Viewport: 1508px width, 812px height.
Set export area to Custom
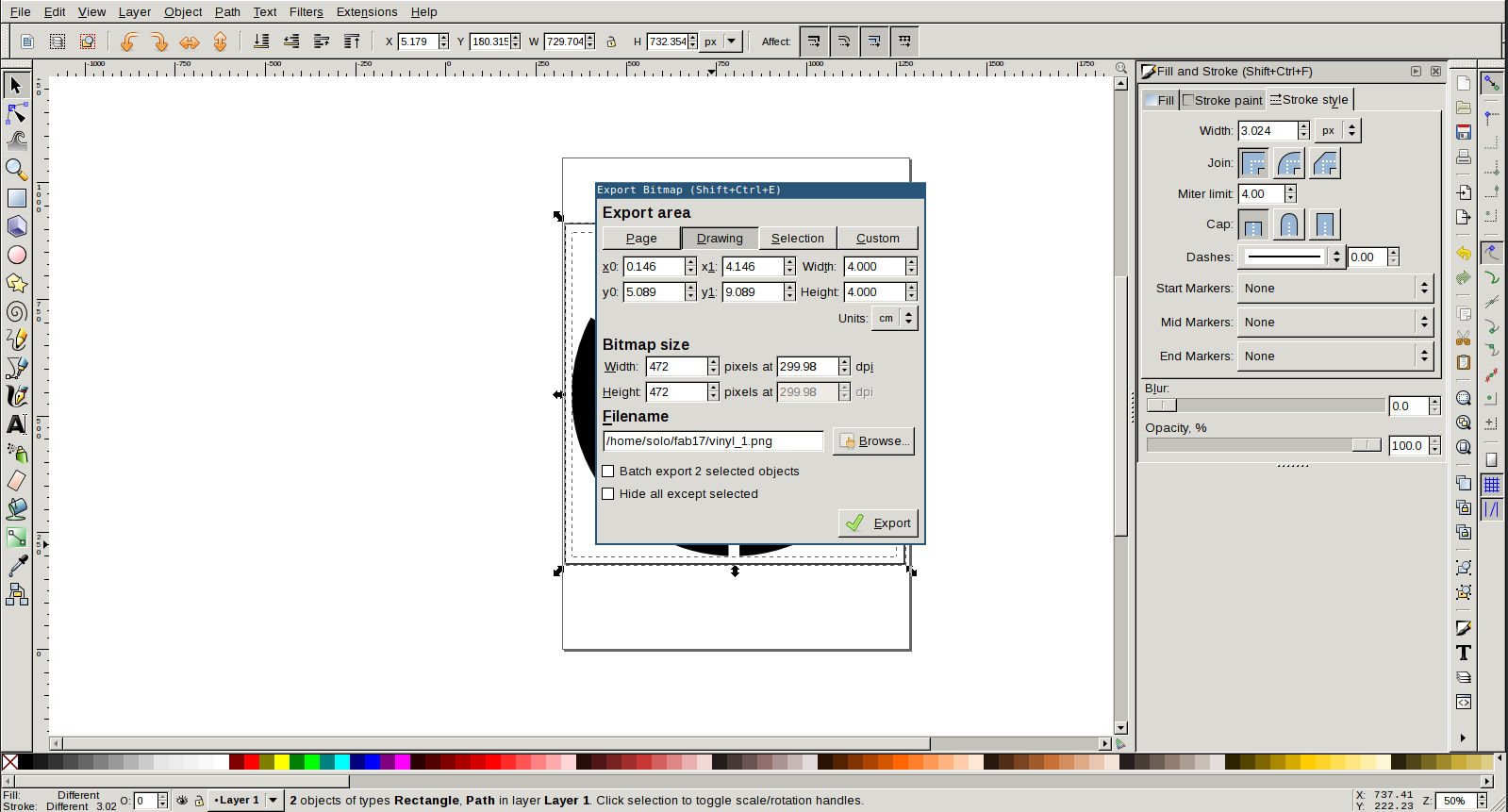tap(877, 239)
